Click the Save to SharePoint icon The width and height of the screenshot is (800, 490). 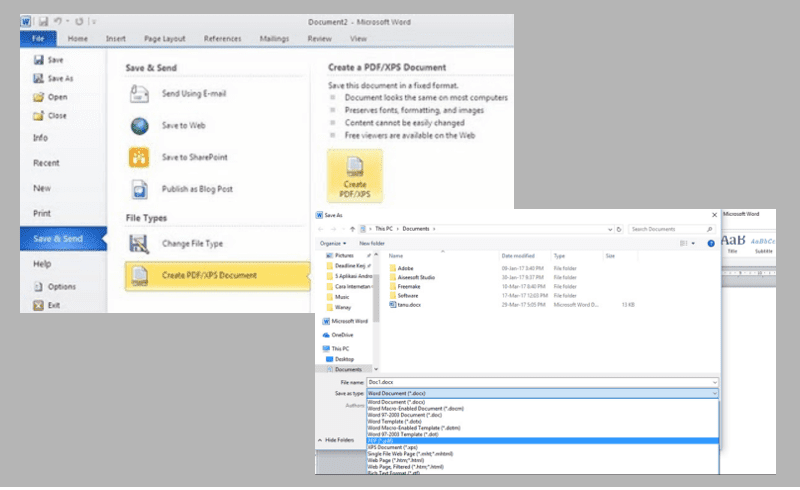pyautogui.click(x=139, y=157)
